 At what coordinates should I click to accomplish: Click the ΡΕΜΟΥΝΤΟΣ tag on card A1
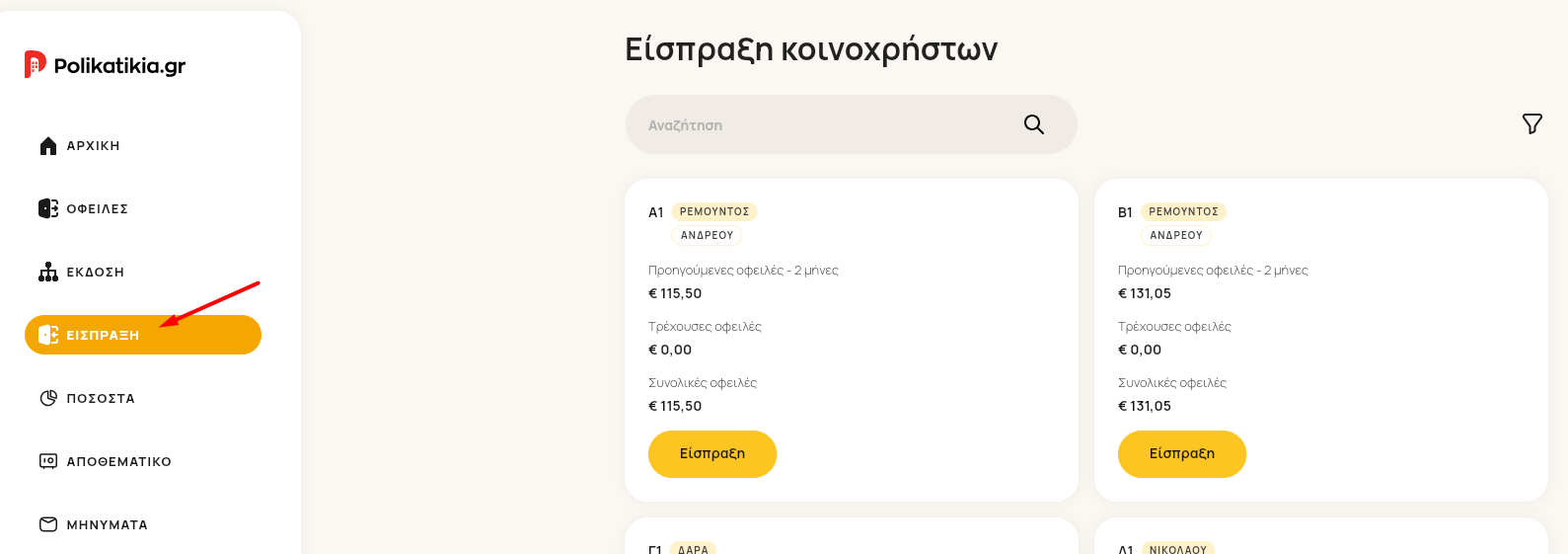(714, 211)
